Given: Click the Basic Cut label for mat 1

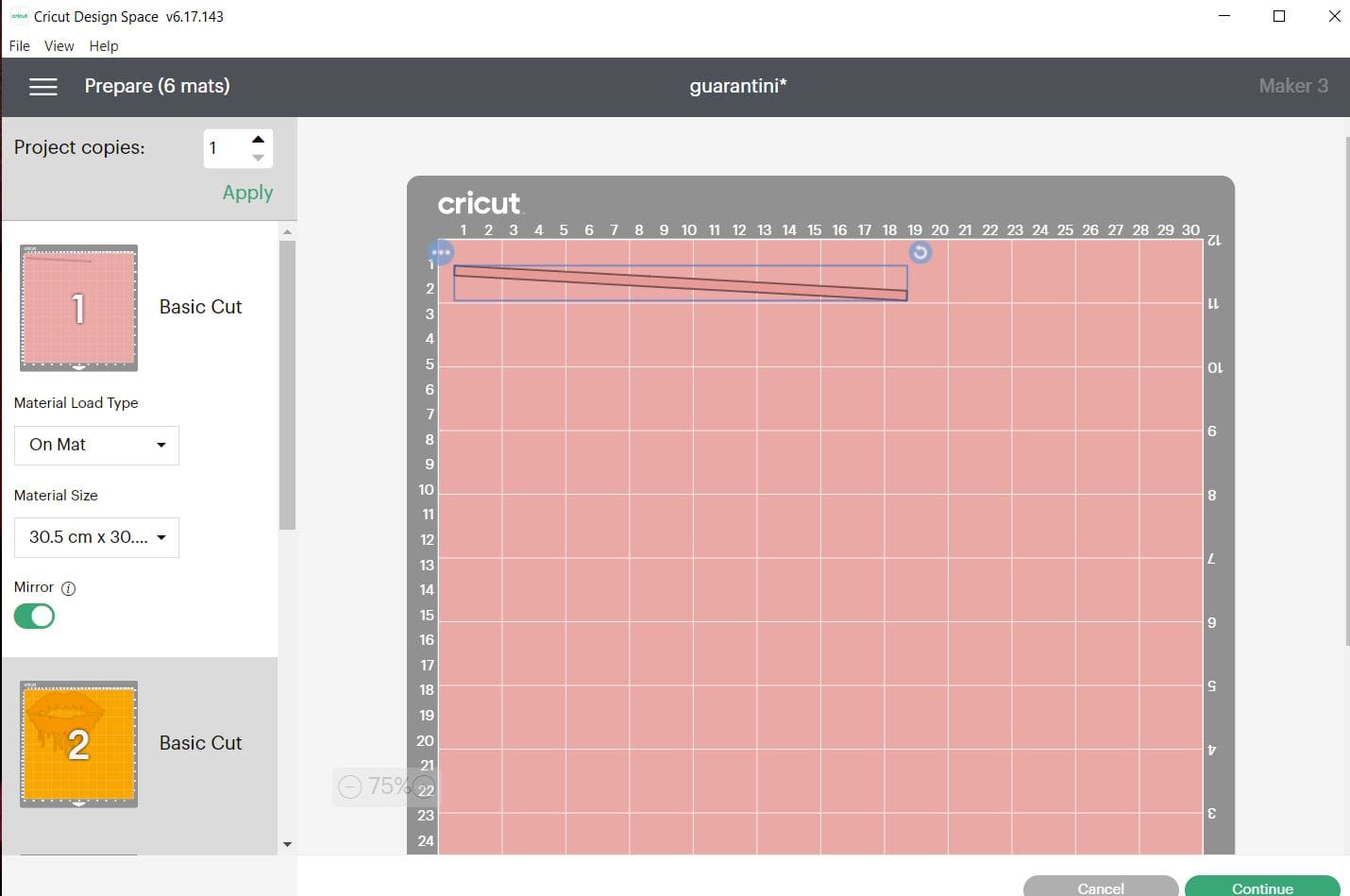Looking at the screenshot, I should (x=200, y=307).
